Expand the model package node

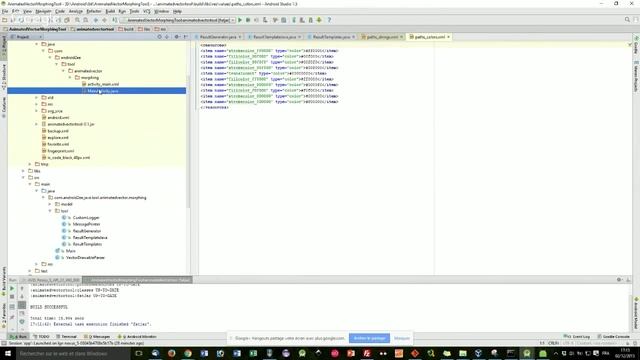pyautogui.click(x=50, y=204)
